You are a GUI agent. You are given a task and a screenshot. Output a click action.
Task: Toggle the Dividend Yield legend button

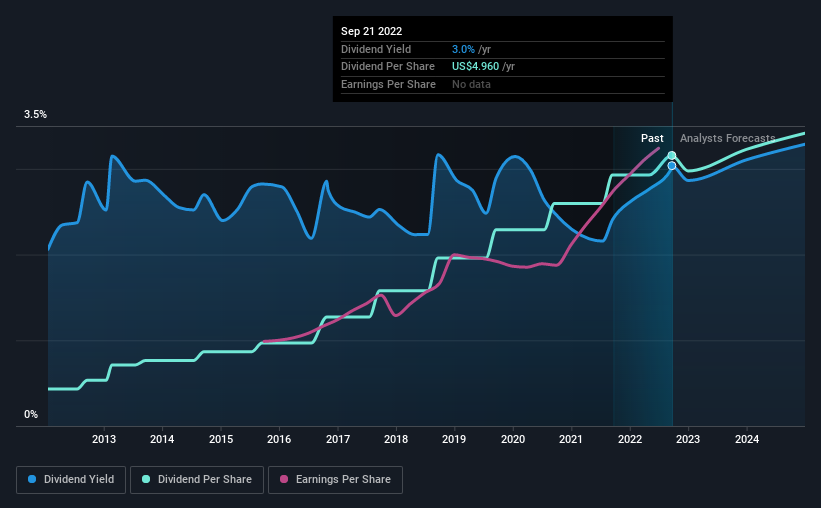71,480
